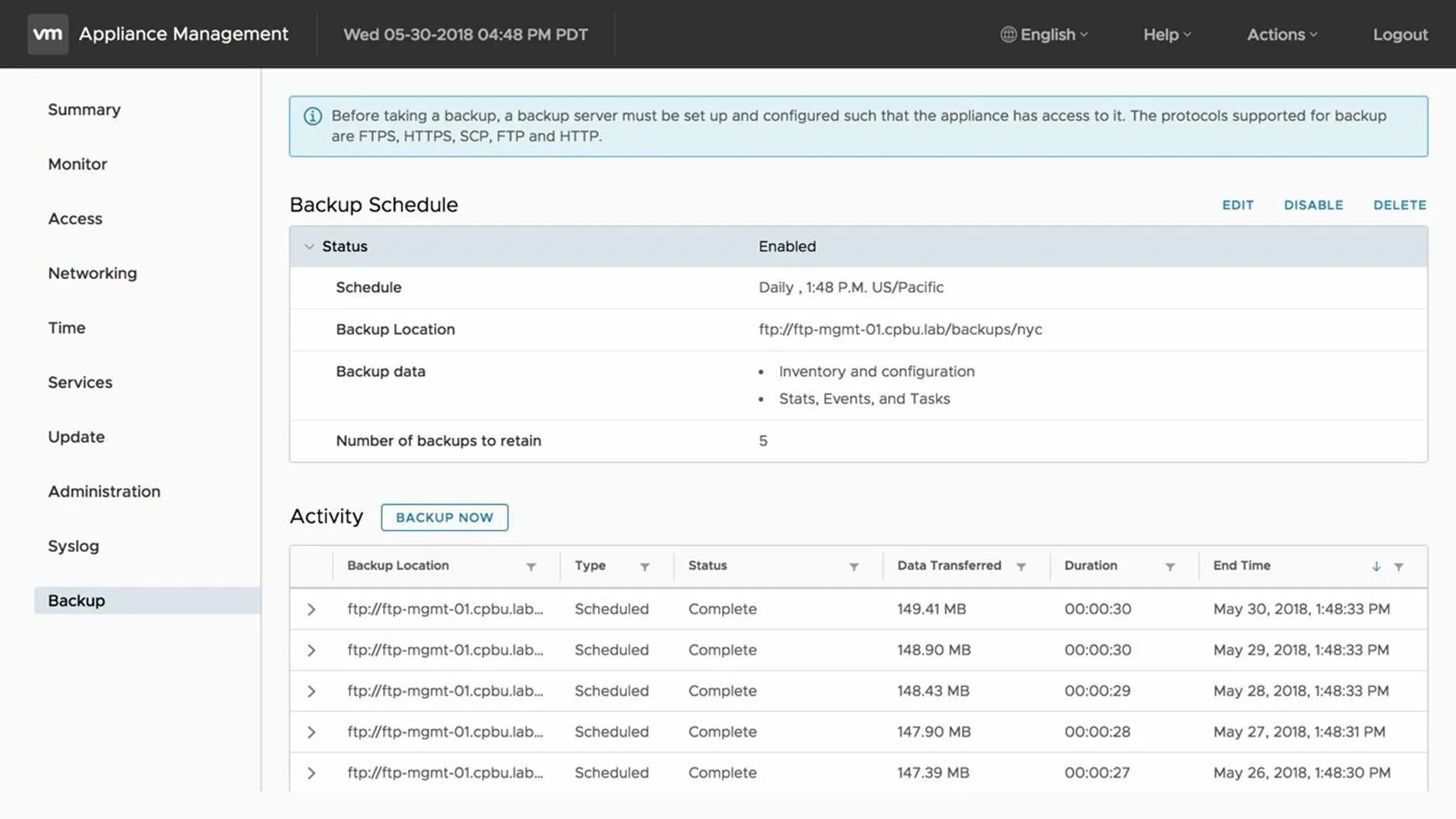Go to the Networking section
Image resolution: width=1456 pixels, height=819 pixels.
pos(92,273)
